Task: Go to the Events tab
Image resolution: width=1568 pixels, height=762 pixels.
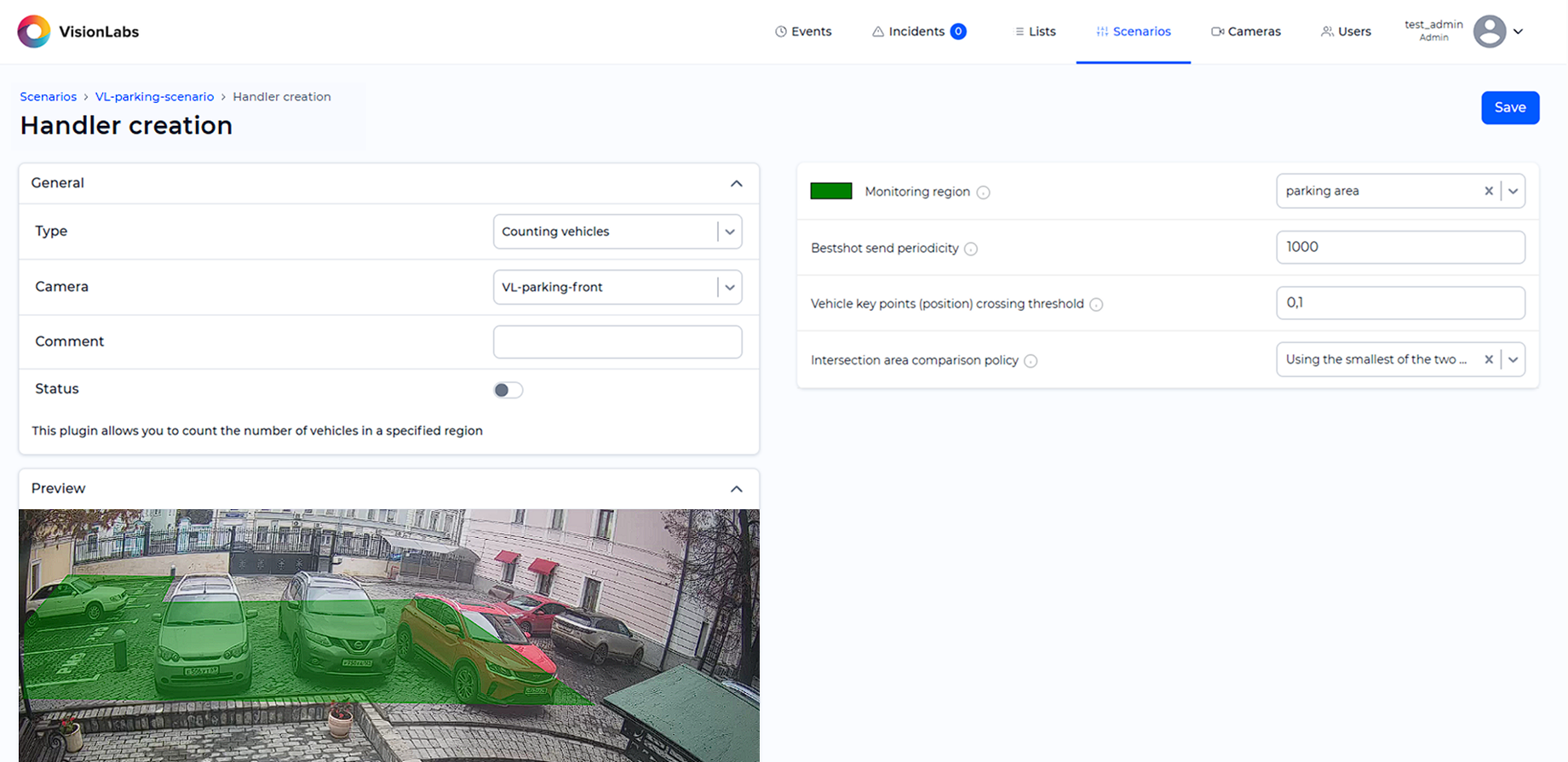Action: click(802, 32)
